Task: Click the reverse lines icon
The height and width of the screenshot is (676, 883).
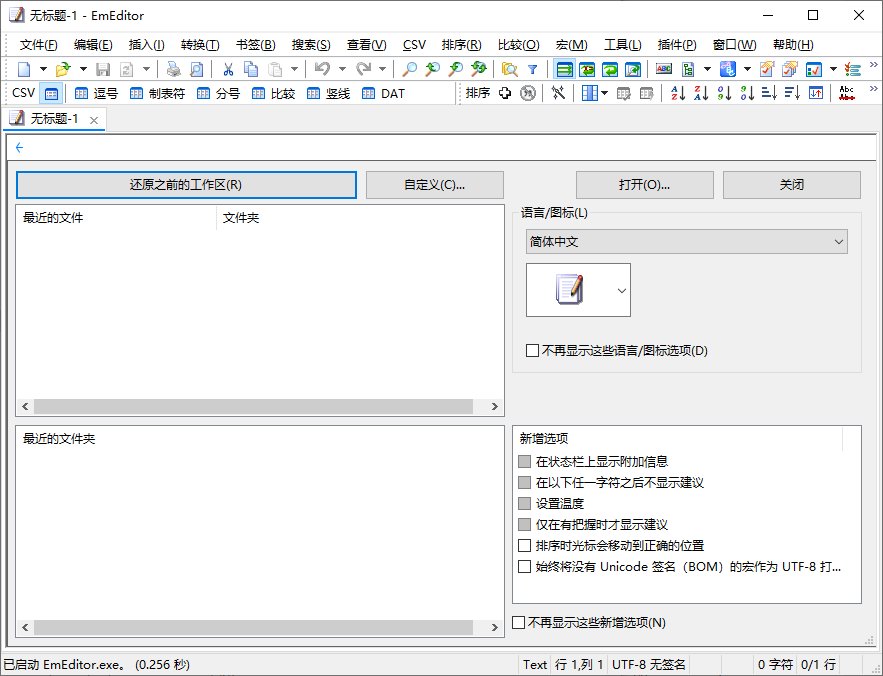Action: [x=816, y=93]
